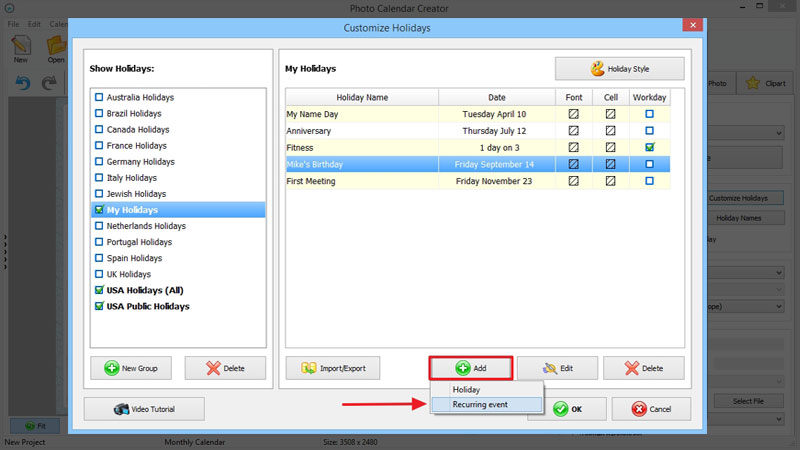The width and height of the screenshot is (800, 450).
Task: Click the Date column header
Action: (496, 97)
